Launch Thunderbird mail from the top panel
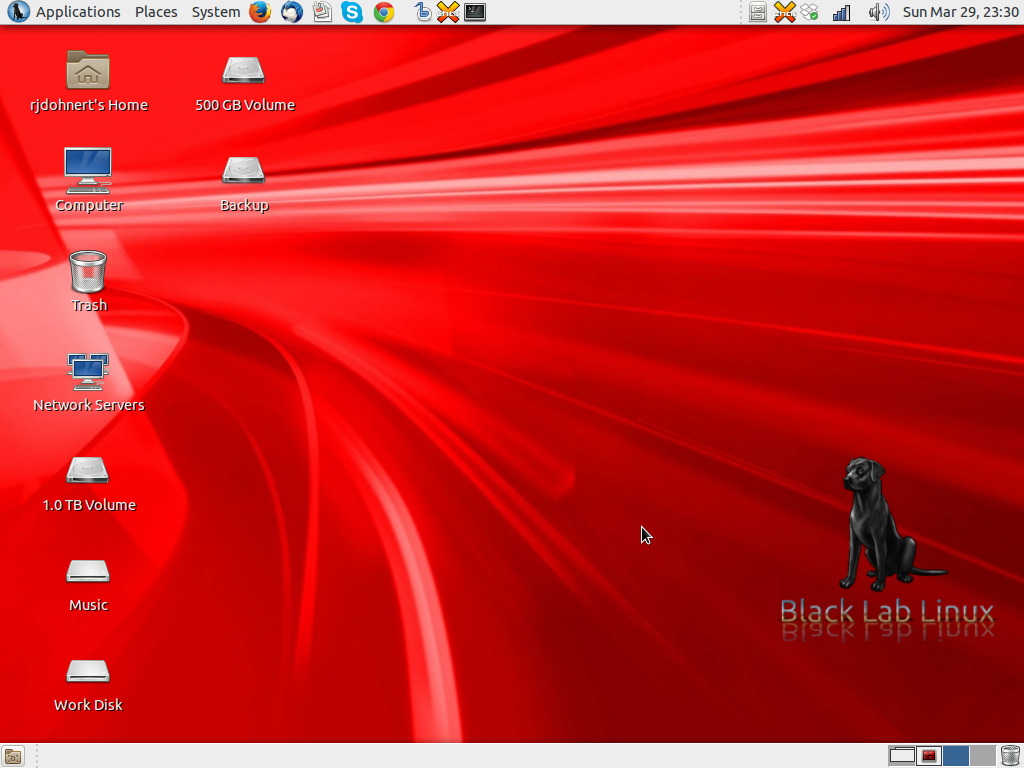The image size is (1024, 768). [291, 12]
